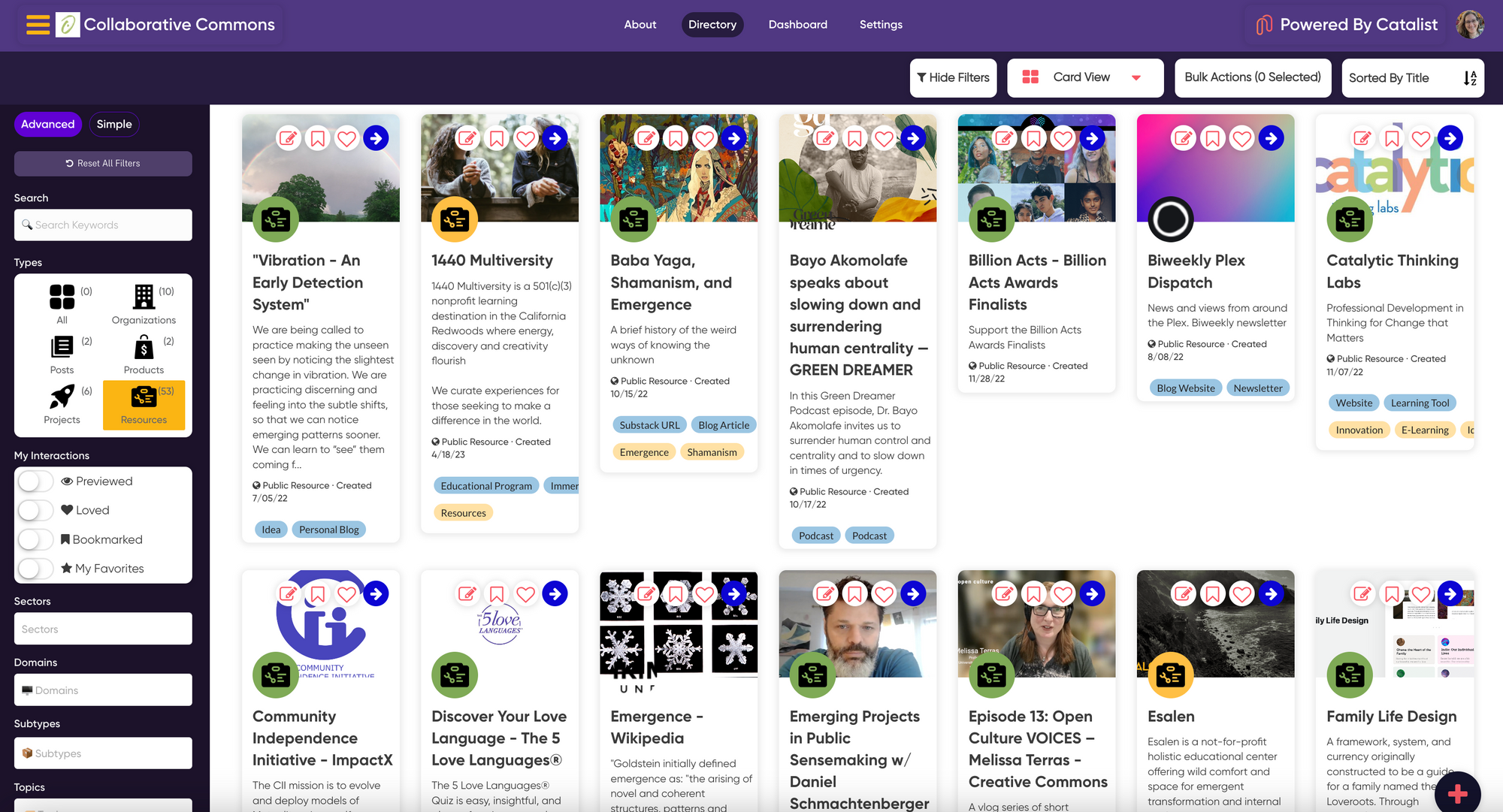Select the 'Directory' navigation tab
The width and height of the screenshot is (1503, 812).
[712, 24]
